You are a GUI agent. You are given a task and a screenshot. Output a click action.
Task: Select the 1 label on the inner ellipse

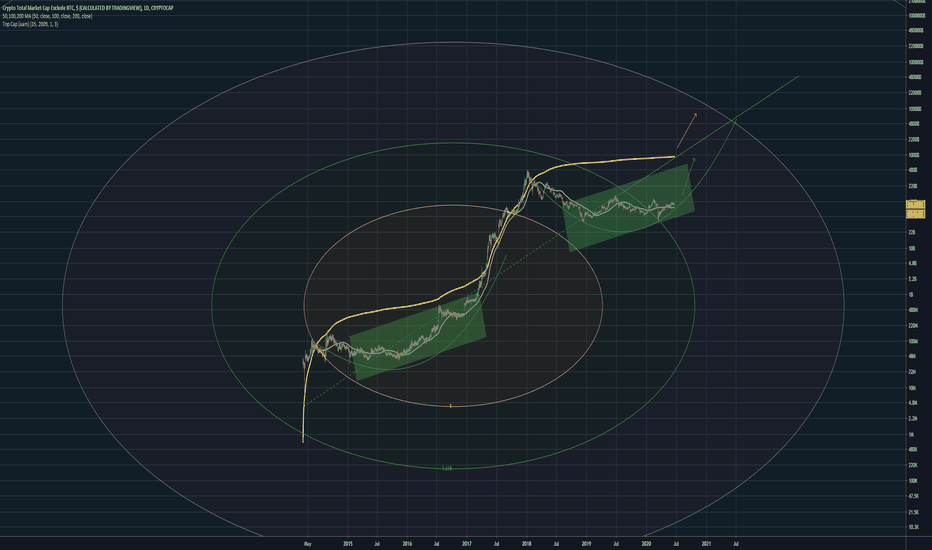(x=451, y=406)
